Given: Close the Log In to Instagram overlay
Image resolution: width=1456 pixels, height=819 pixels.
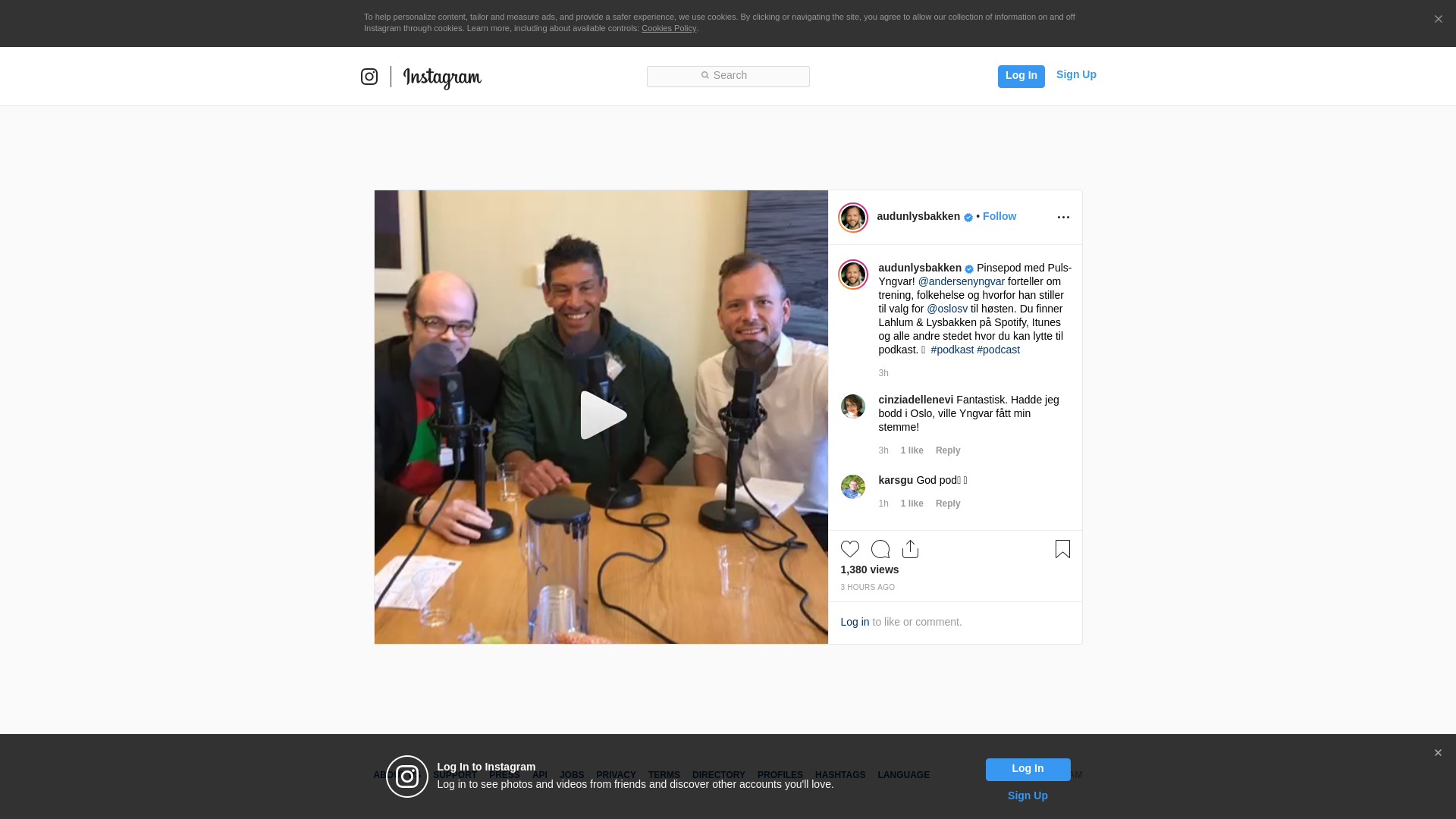Looking at the screenshot, I should (x=1438, y=753).
